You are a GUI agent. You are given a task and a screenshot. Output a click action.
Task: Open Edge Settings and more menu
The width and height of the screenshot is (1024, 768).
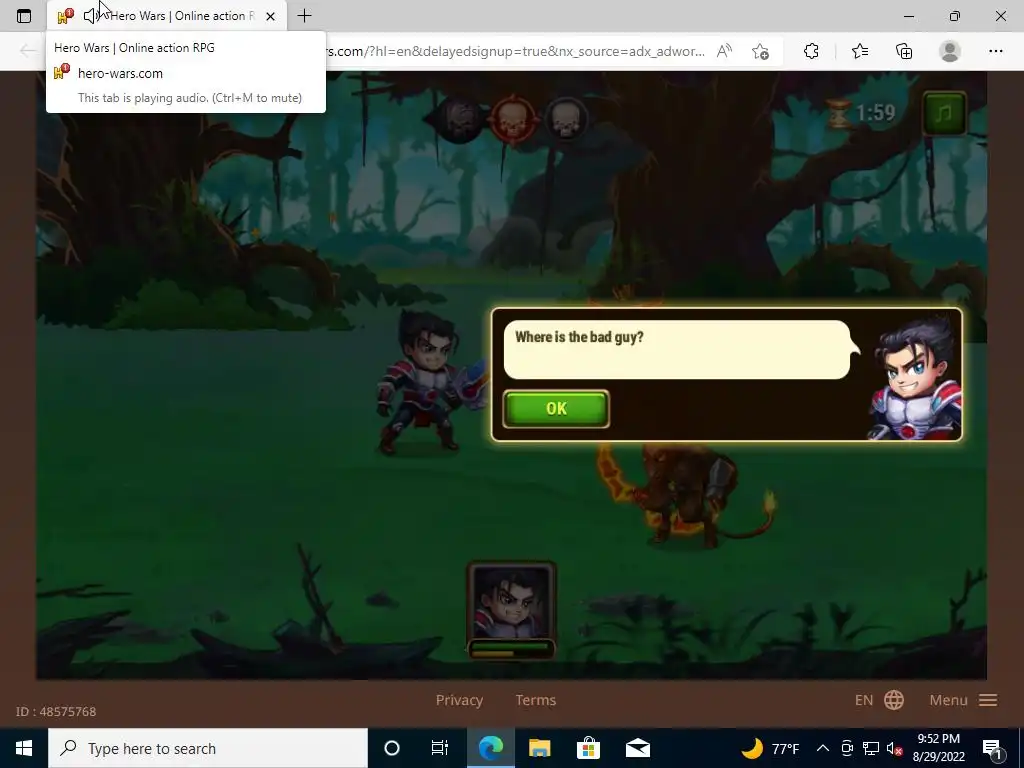point(995,51)
